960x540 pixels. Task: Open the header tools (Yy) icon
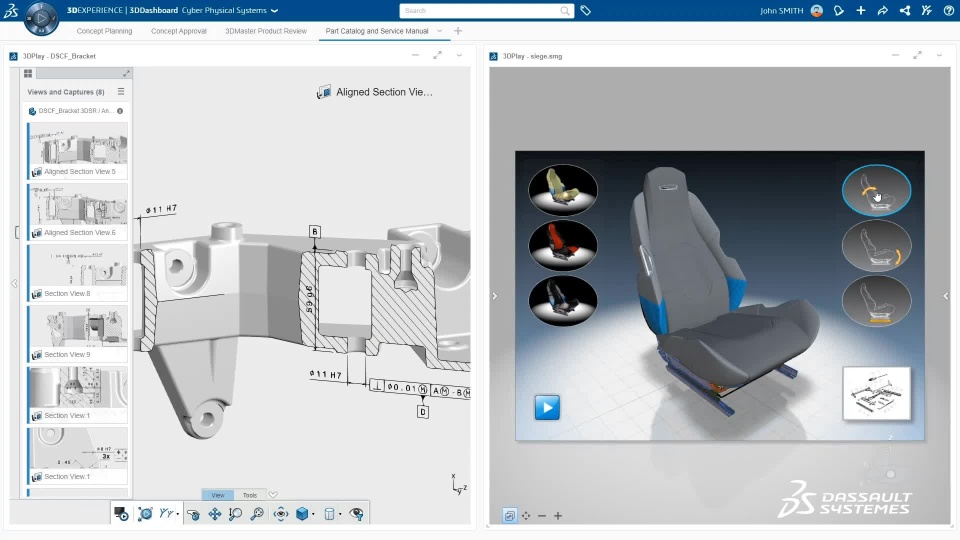926,10
